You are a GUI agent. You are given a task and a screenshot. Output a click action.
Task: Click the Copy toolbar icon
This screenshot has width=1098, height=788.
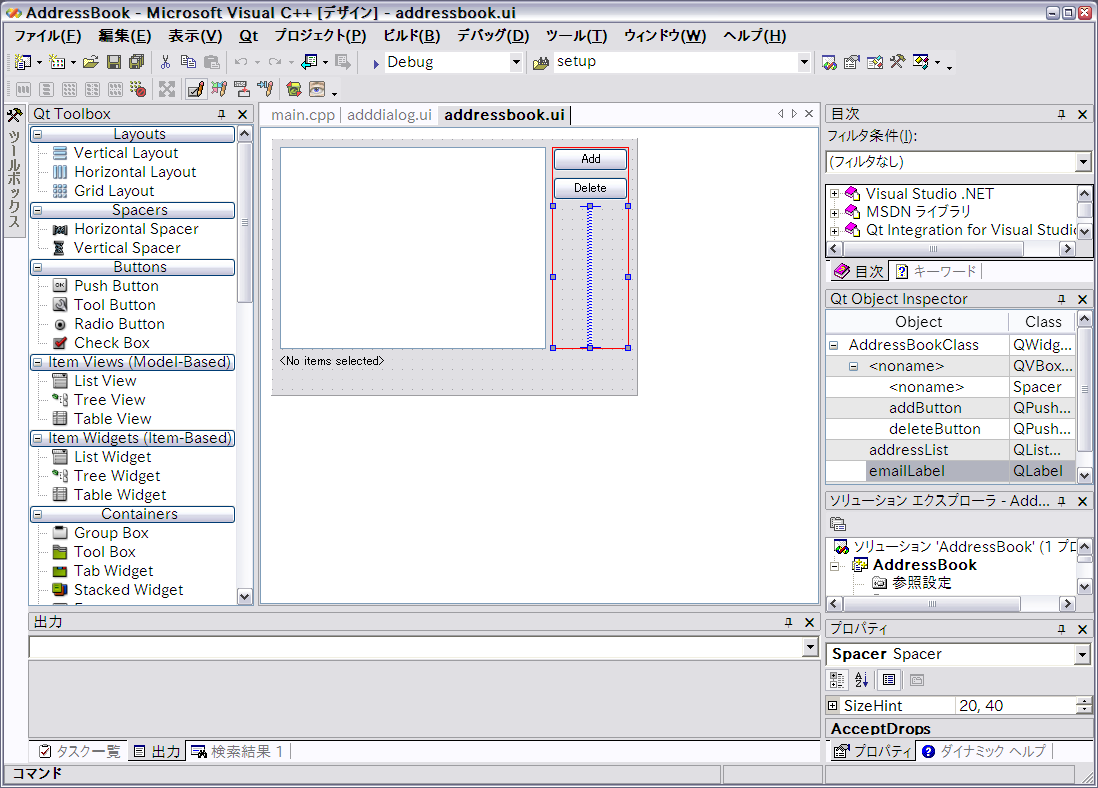(188, 62)
